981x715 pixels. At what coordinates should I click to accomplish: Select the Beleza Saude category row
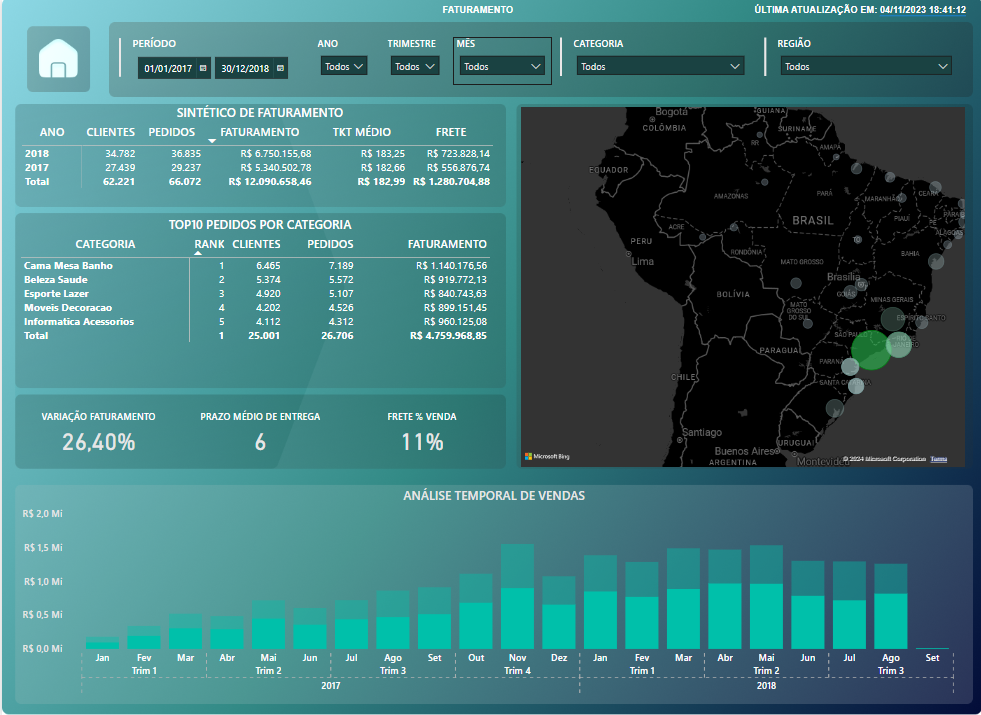point(255,280)
